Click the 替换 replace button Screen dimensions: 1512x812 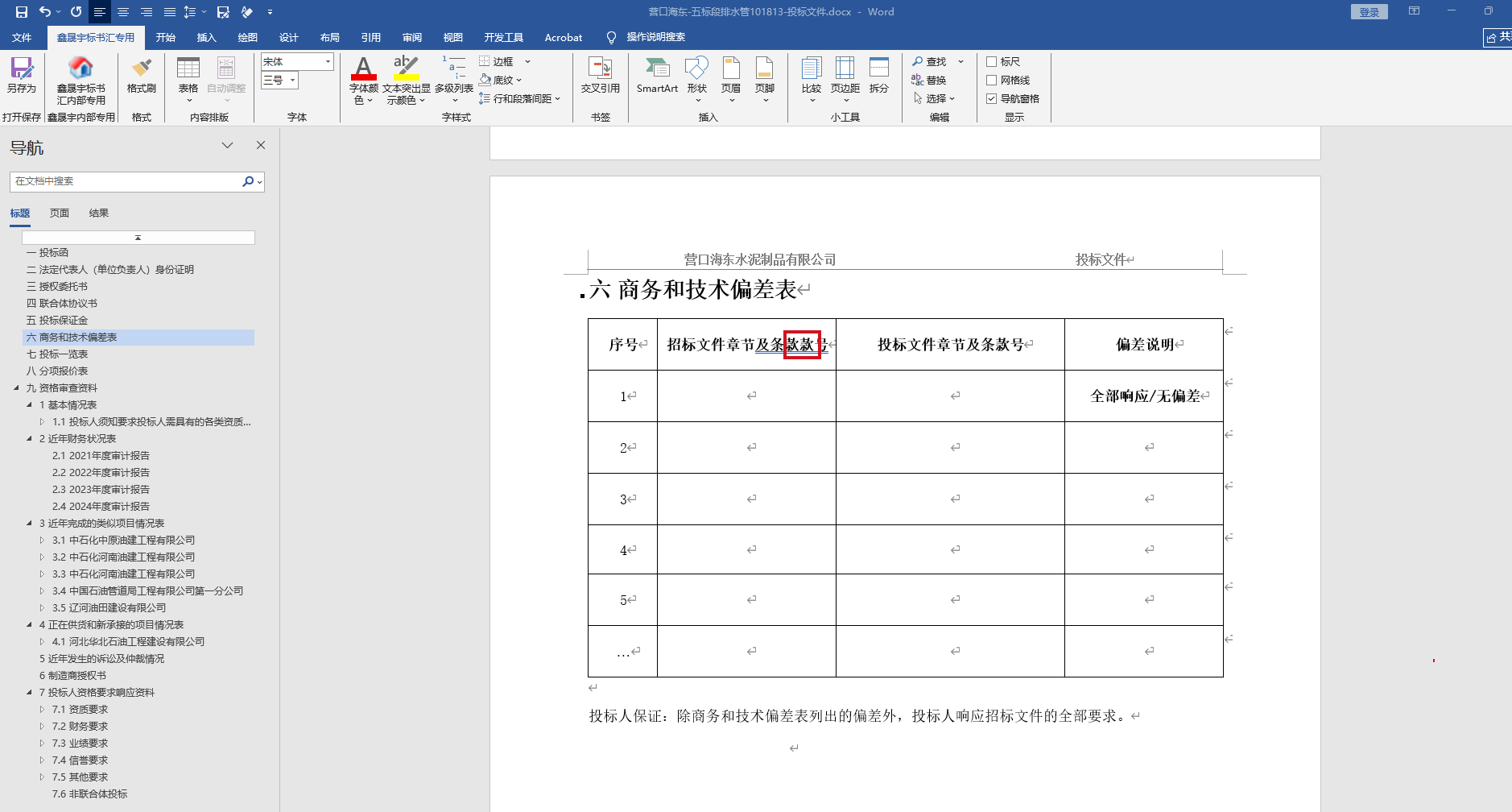click(x=929, y=80)
